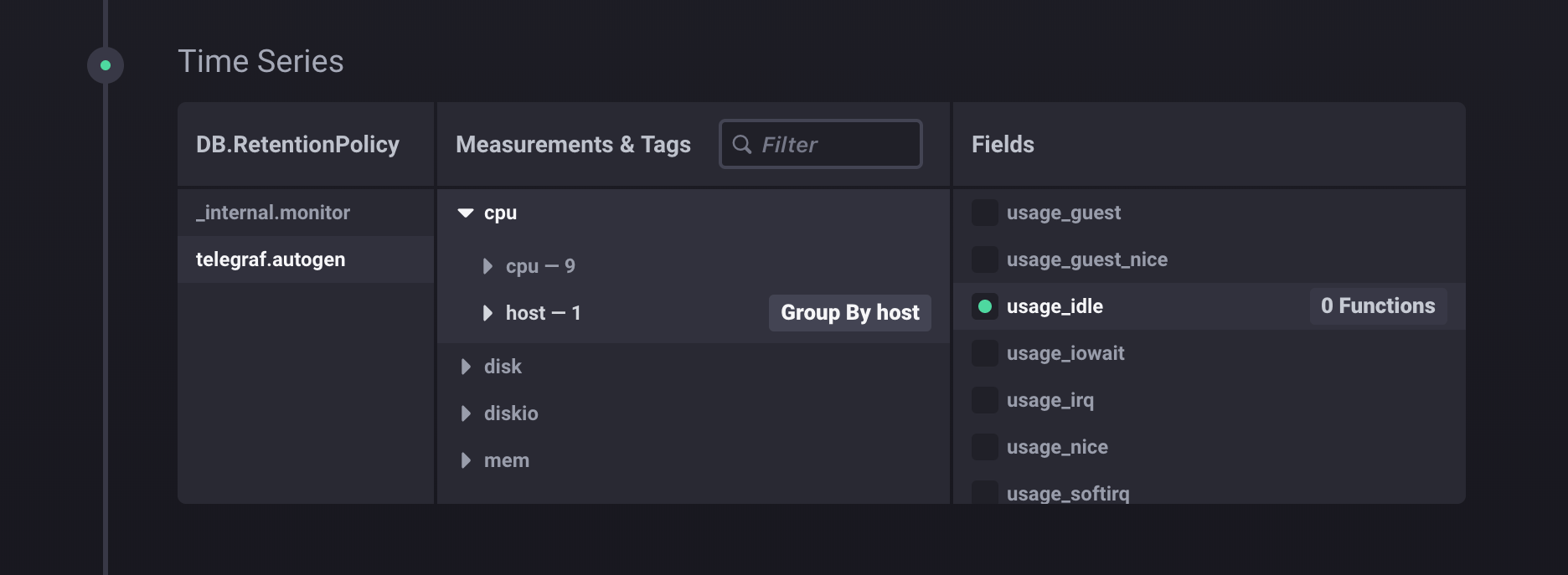Select the usage_irq field checkbox
The height and width of the screenshot is (575, 1568).
pos(985,400)
